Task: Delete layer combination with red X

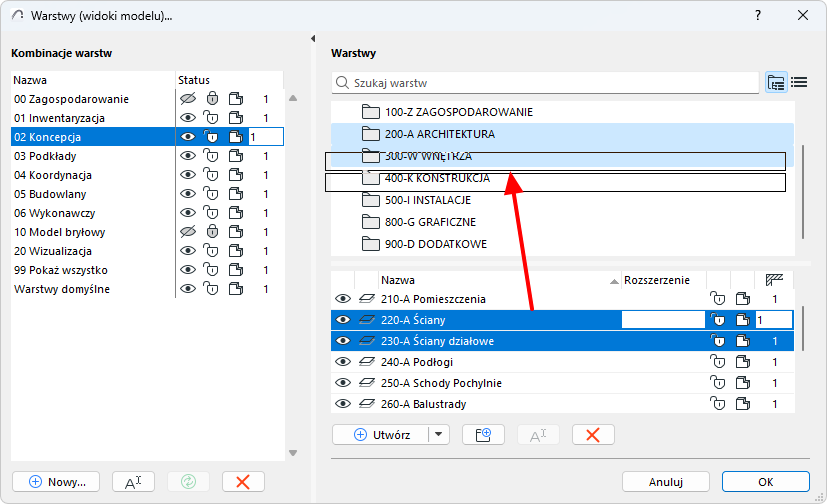Action: (x=243, y=482)
